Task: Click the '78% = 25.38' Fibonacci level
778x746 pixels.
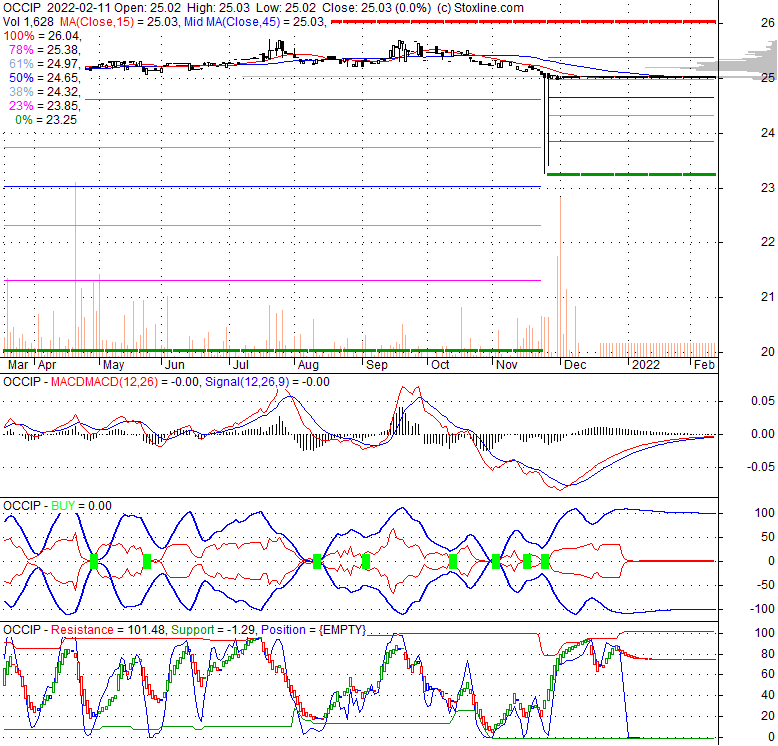Action: [x=45, y=50]
